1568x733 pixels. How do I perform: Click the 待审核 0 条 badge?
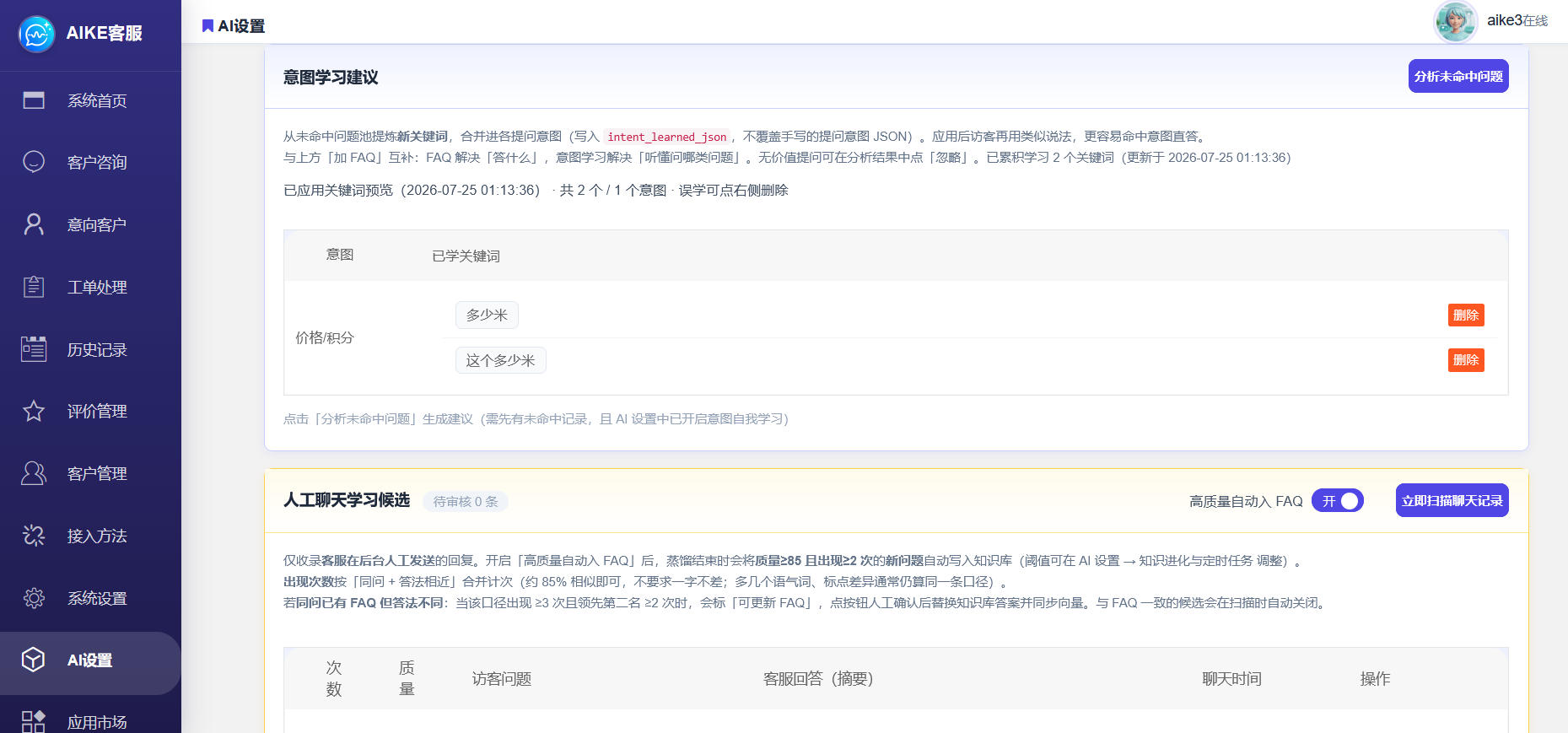point(466,501)
